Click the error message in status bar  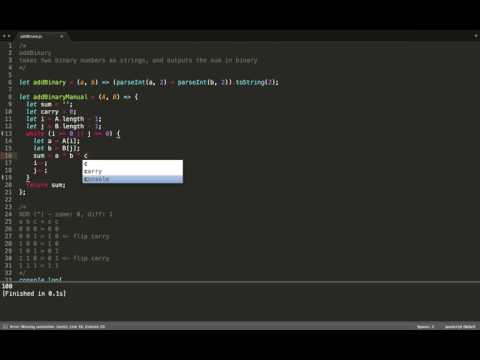tap(57, 326)
